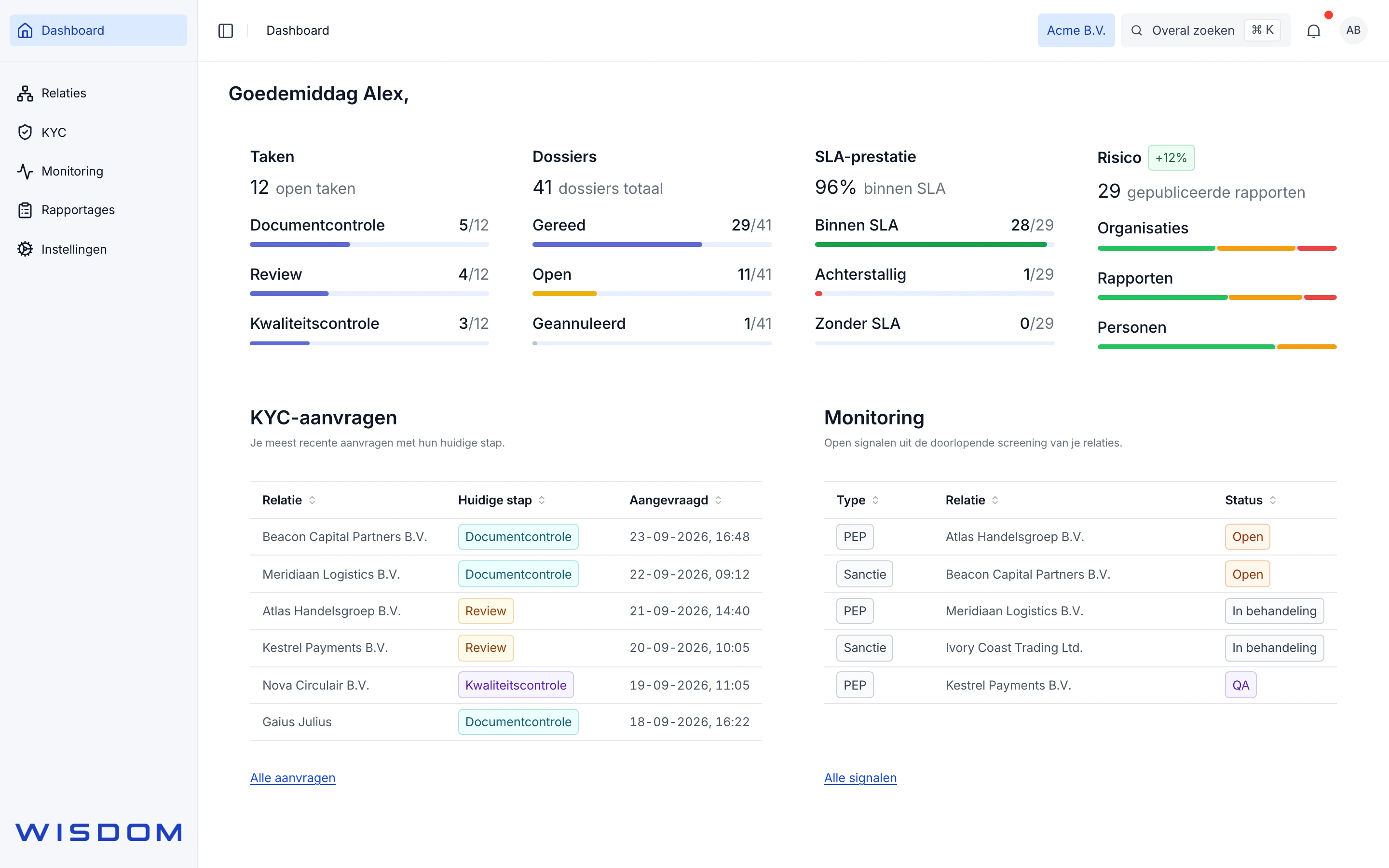Click the Instellingen gear icon
The image size is (1389, 868).
pos(25,249)
